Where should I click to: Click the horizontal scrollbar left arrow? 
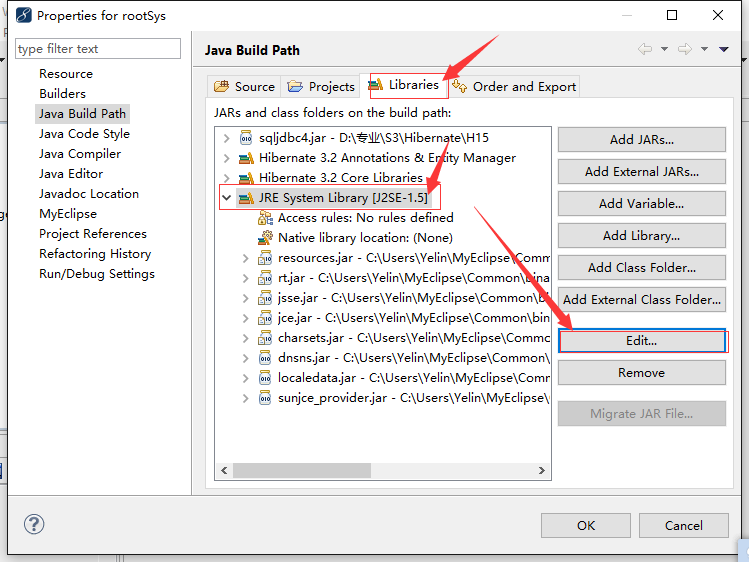[x=225, y=470]
